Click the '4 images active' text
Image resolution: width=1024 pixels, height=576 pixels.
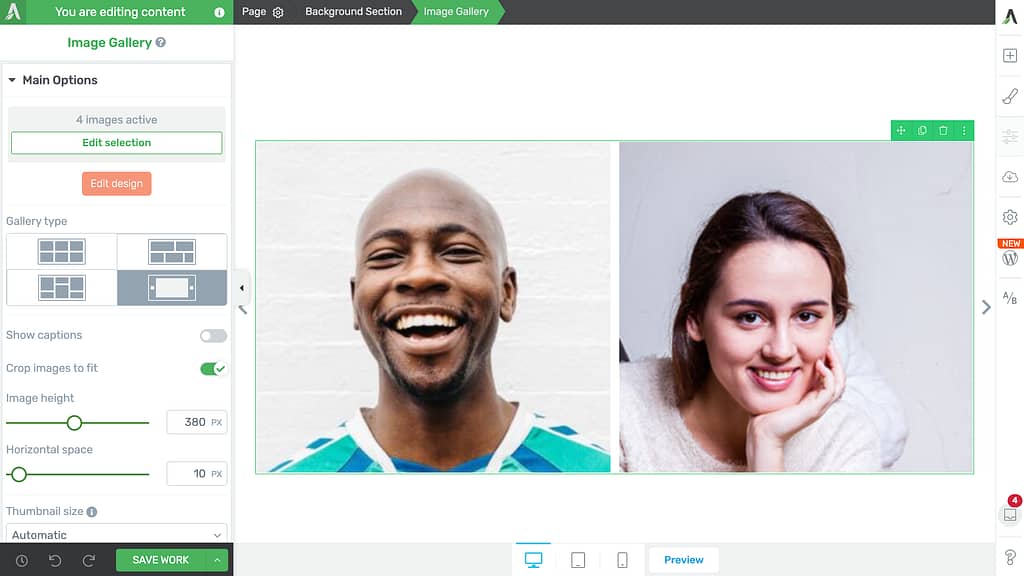(116, 120)
